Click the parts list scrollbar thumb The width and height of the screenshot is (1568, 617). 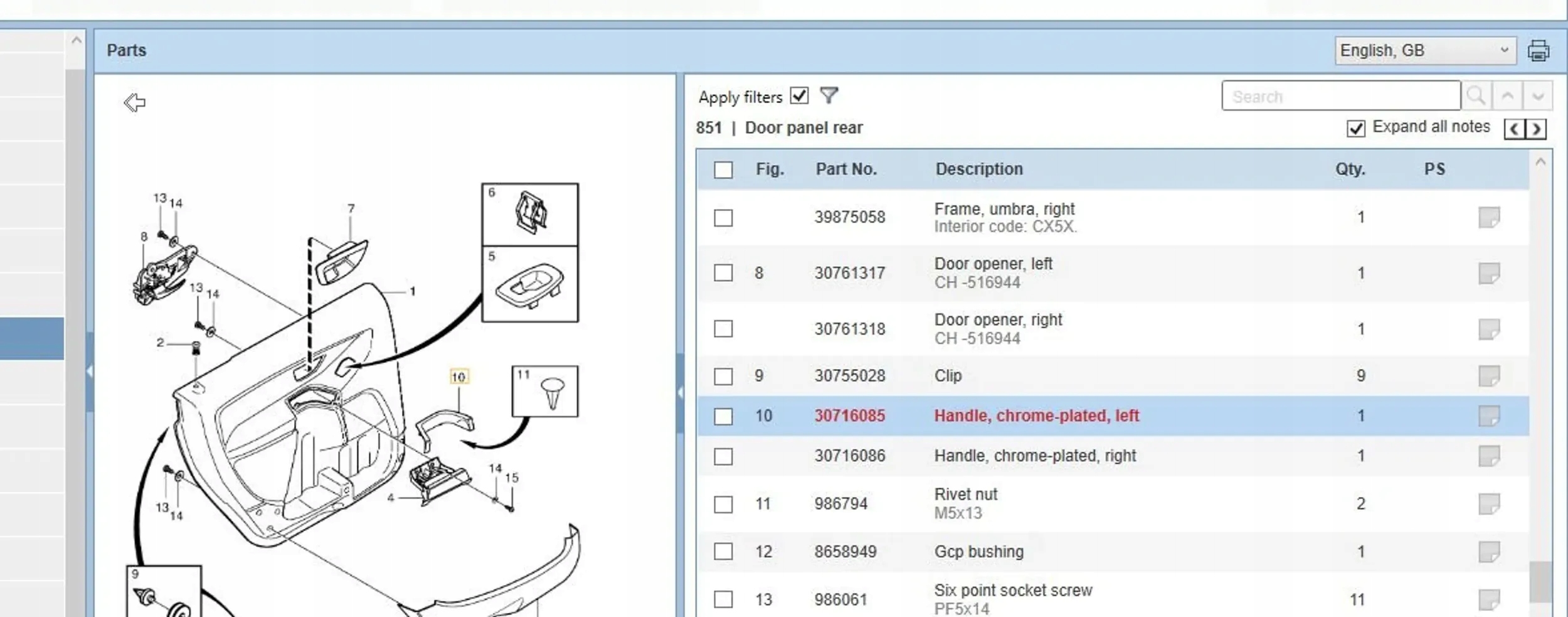(1540, 582)
